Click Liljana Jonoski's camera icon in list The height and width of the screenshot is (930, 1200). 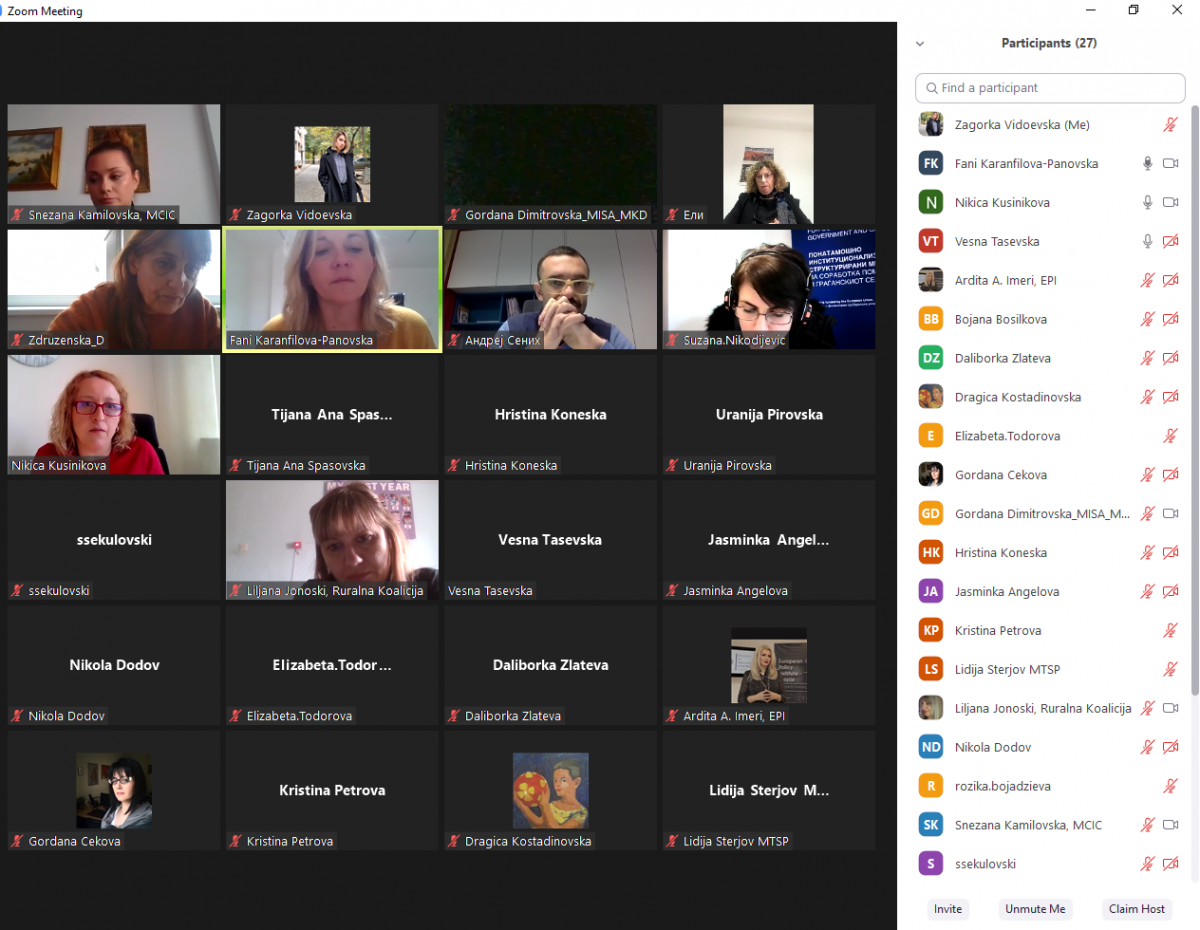(x=1170, y=709)
